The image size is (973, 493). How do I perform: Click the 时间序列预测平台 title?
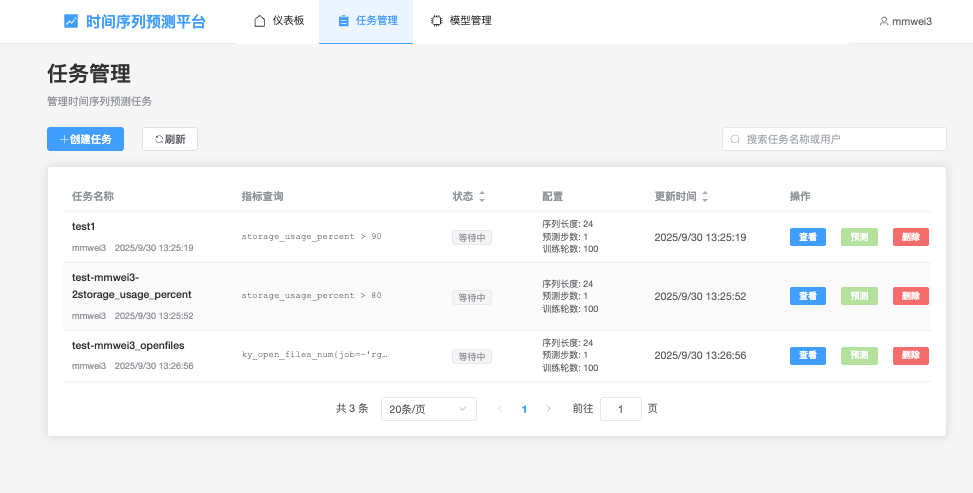point(146,22)
